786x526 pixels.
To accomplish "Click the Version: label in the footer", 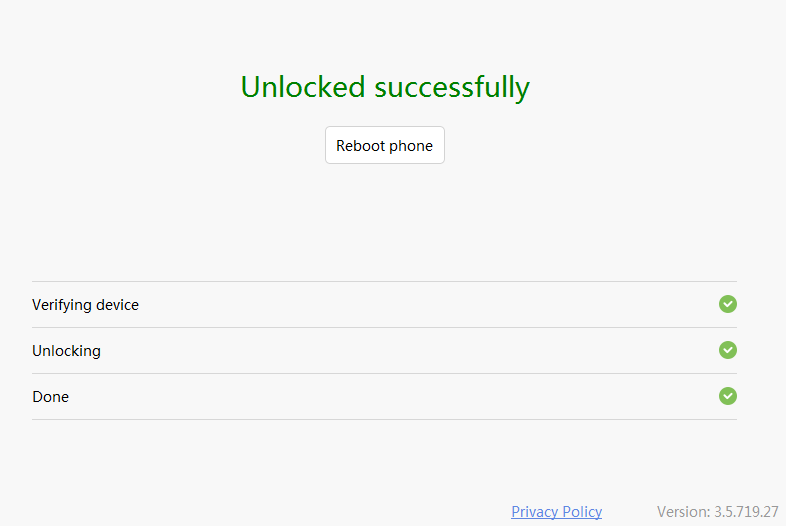I will 683,511.
